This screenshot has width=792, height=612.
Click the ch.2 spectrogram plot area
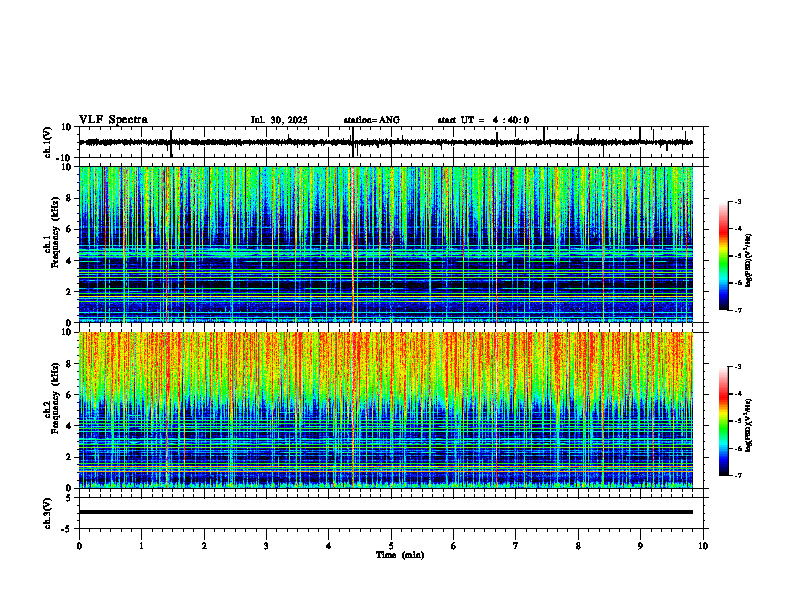coord(386,410)
